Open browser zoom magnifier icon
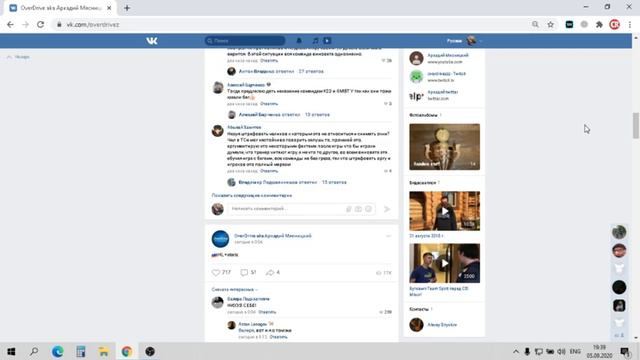Viewport: 640px width, 360px height. 535,24
